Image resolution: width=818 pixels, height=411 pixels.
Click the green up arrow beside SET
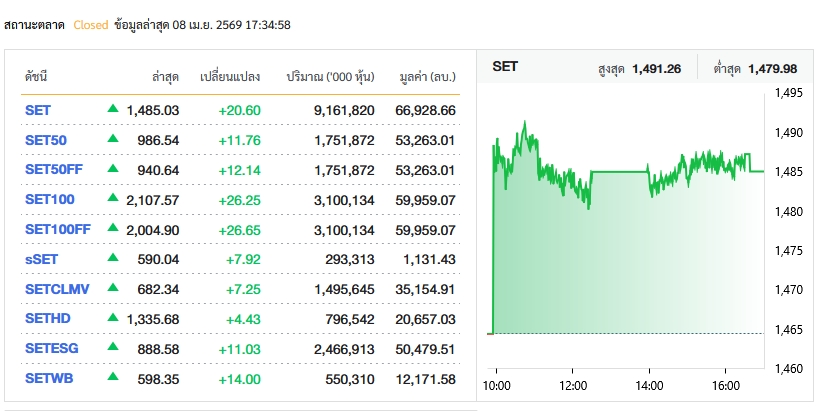[x=113, y=109]
